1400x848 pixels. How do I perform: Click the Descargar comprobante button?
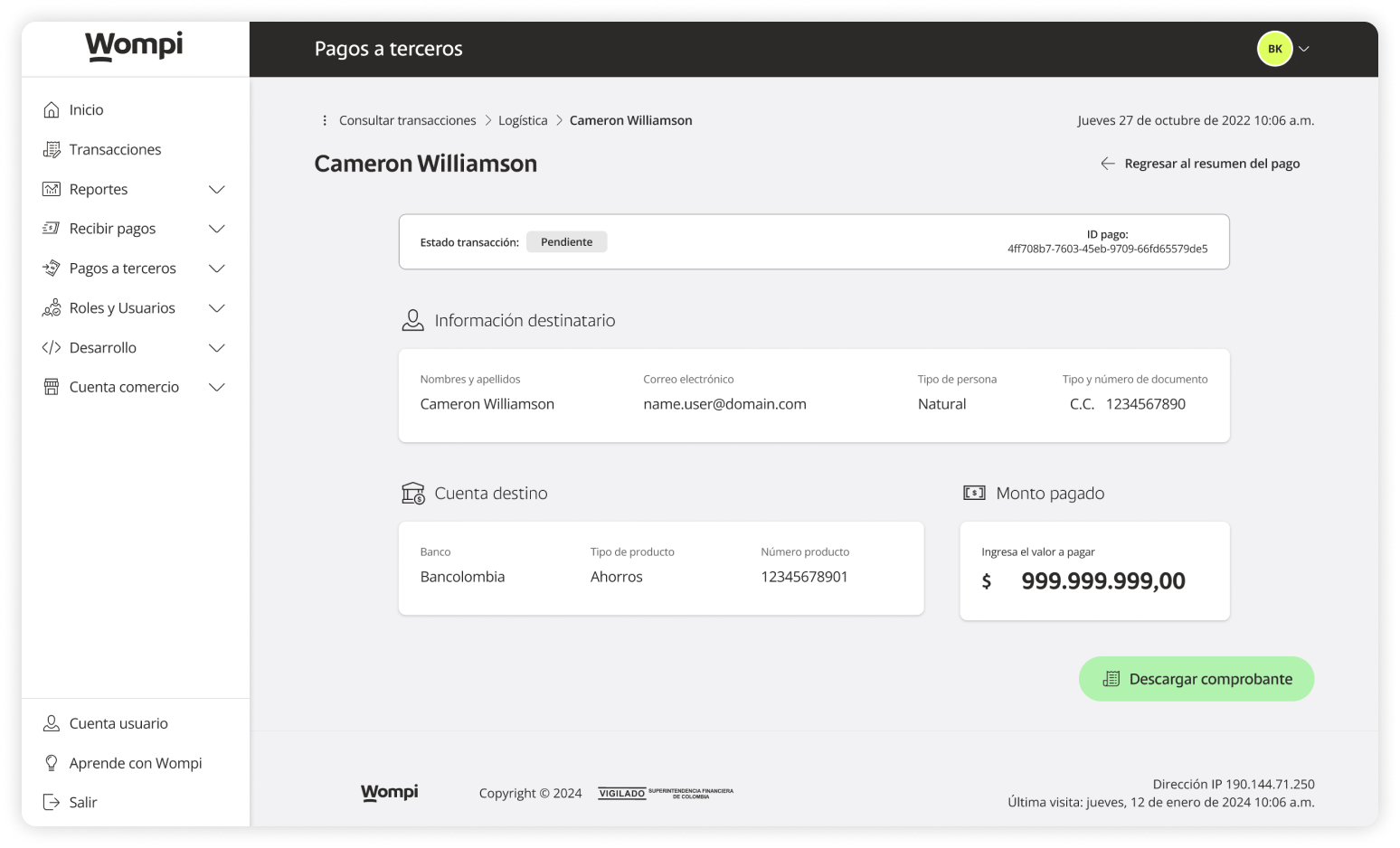[x=1196, y=678]
